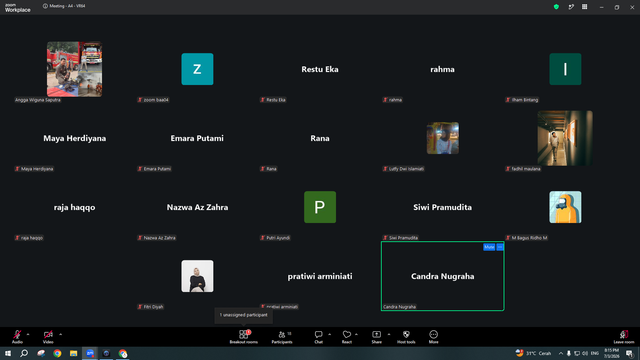Image resolution: width=640 pixels, height=360 pixels.
Task: Click the raja haqqo participant name
Action: point(74,207)
